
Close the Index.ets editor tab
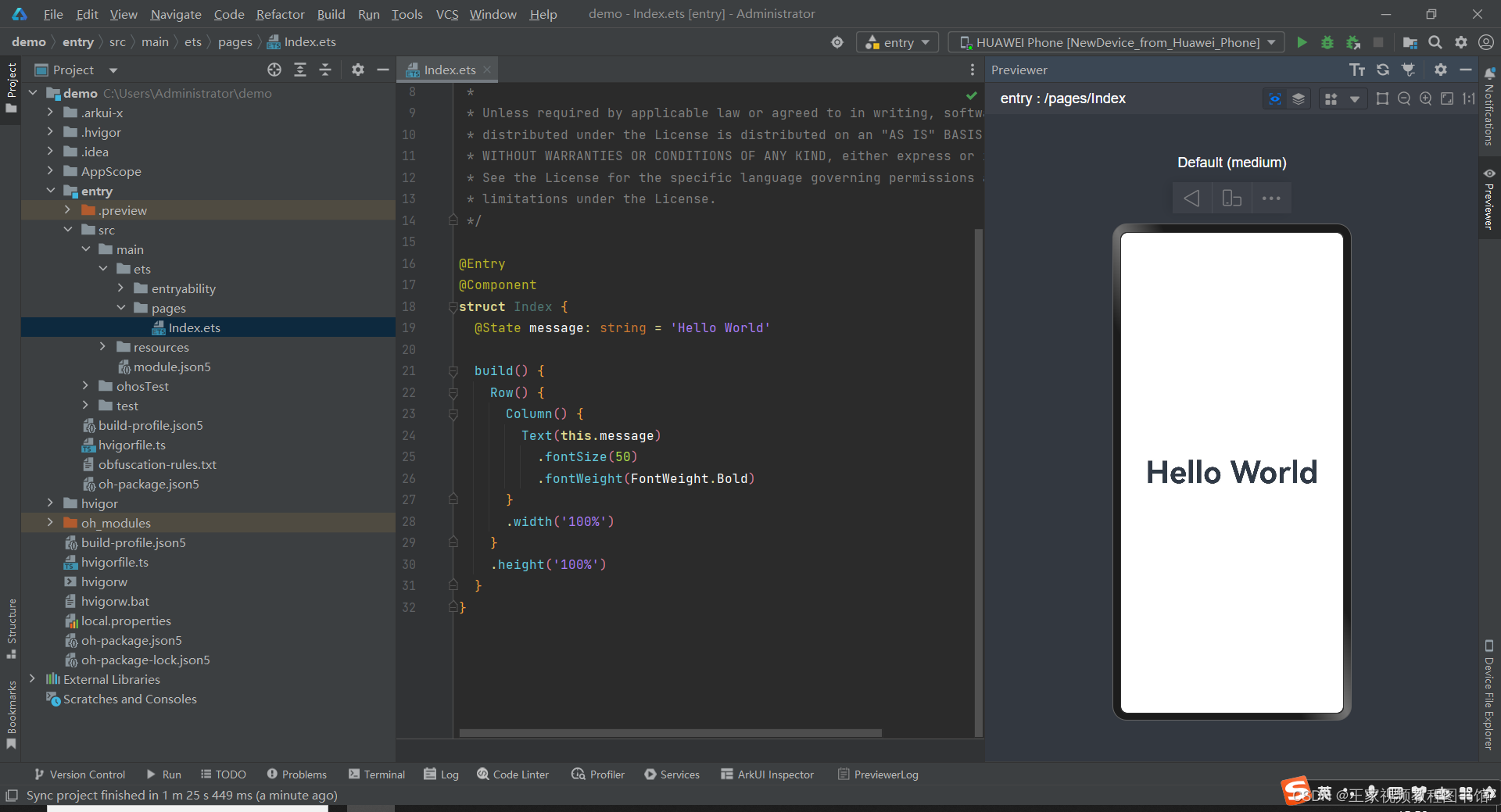(x=487, y=70)
